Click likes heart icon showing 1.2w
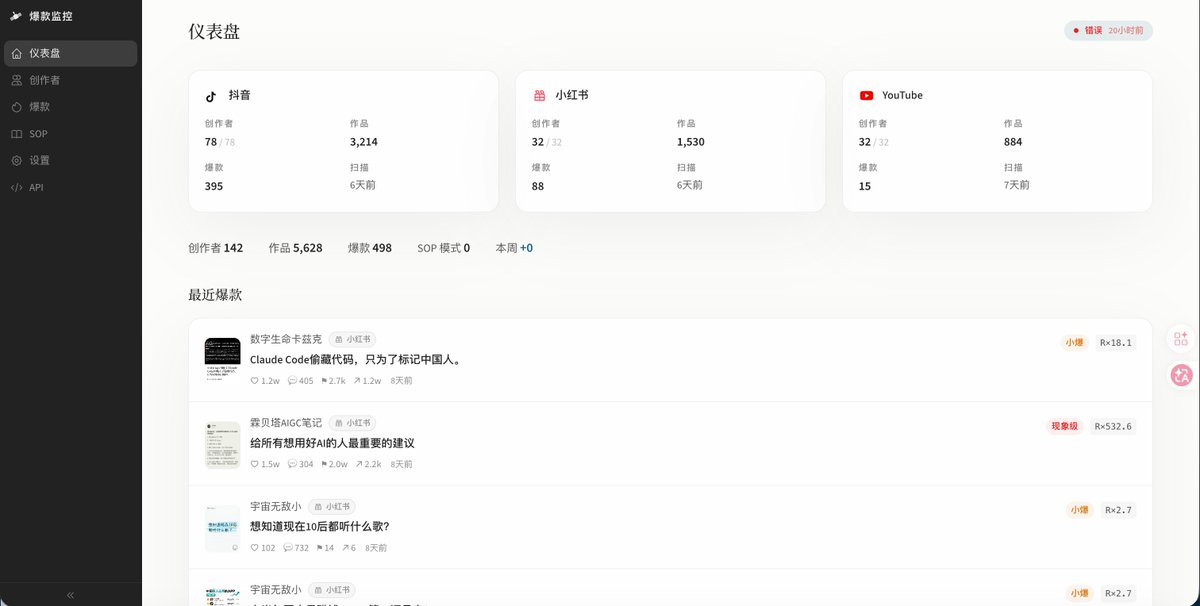This screenshot has width=1200, height=606. 254,381
